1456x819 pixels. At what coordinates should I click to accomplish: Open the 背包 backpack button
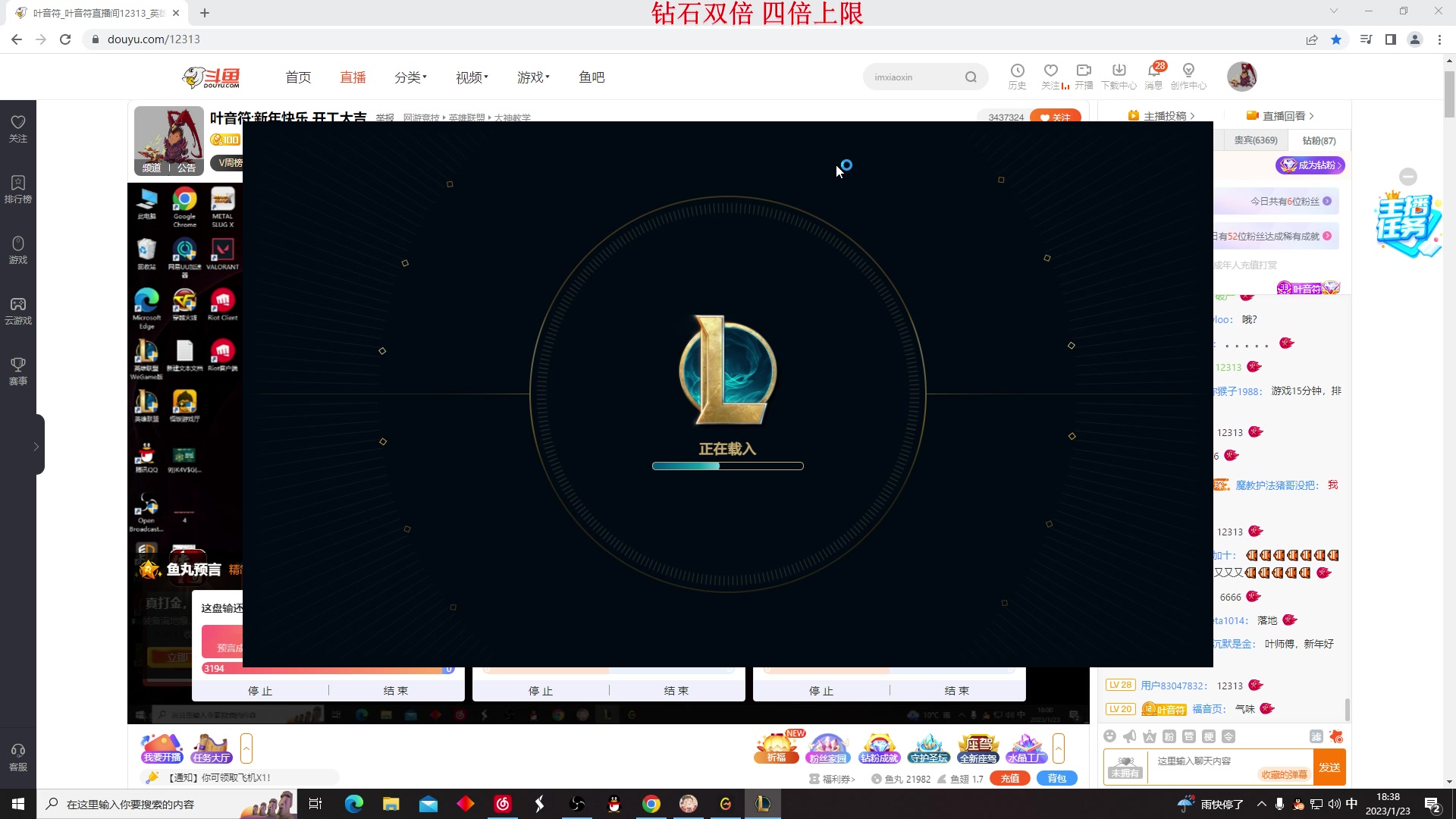[x=1057, y=779]
